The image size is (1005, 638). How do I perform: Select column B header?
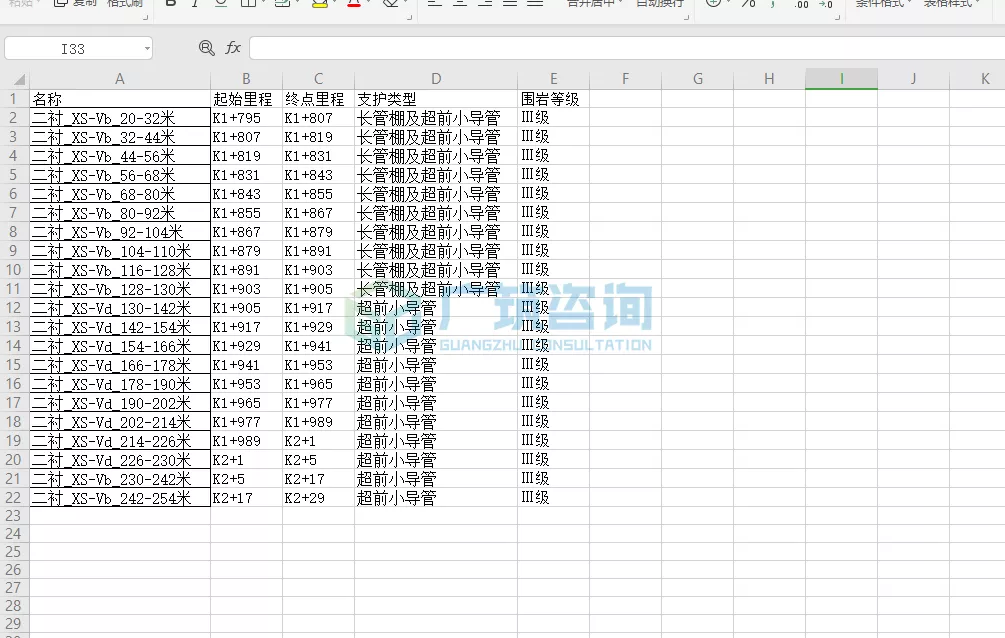pos(246,79)
